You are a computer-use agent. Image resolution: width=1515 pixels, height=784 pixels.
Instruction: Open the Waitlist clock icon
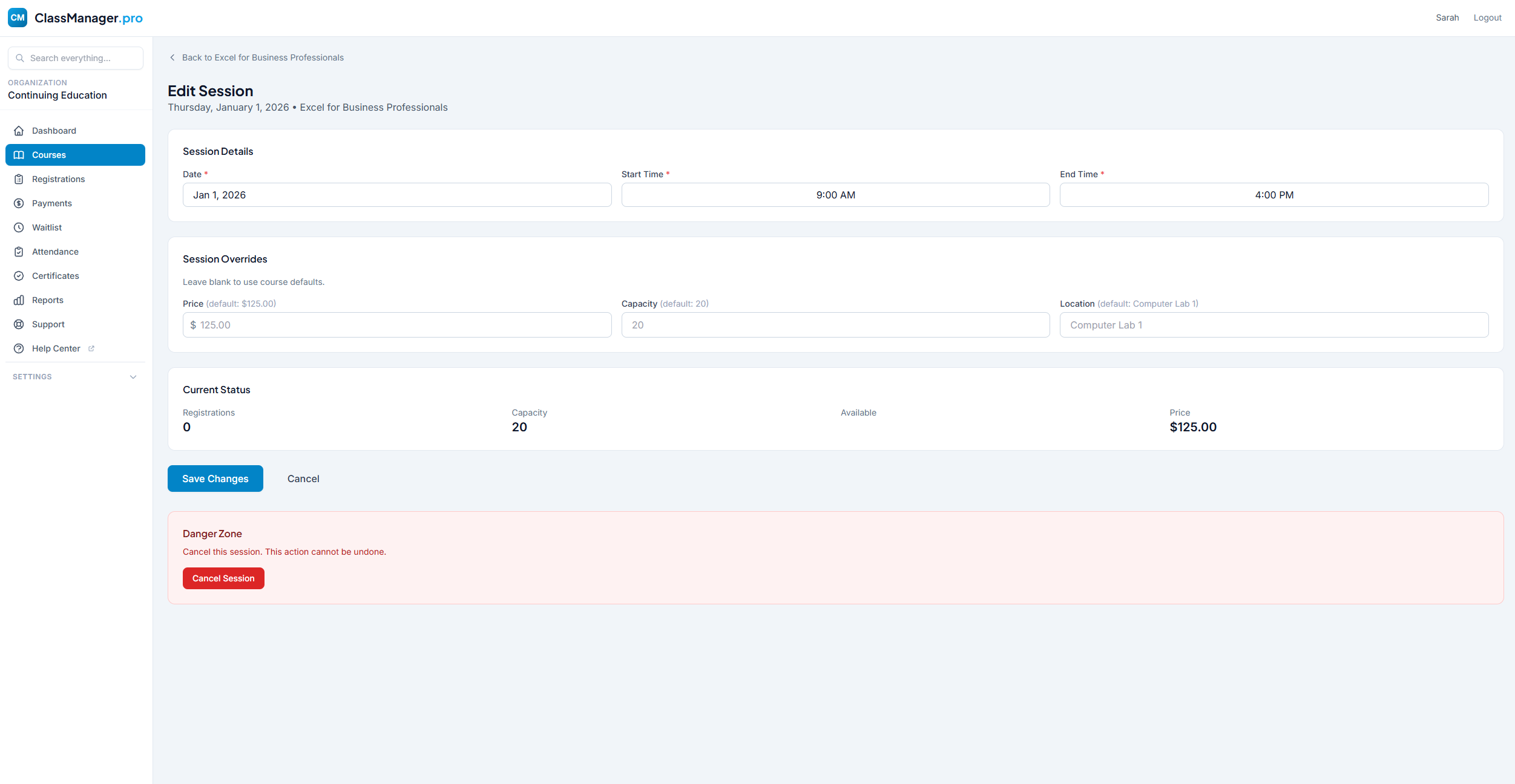[19, 227]
